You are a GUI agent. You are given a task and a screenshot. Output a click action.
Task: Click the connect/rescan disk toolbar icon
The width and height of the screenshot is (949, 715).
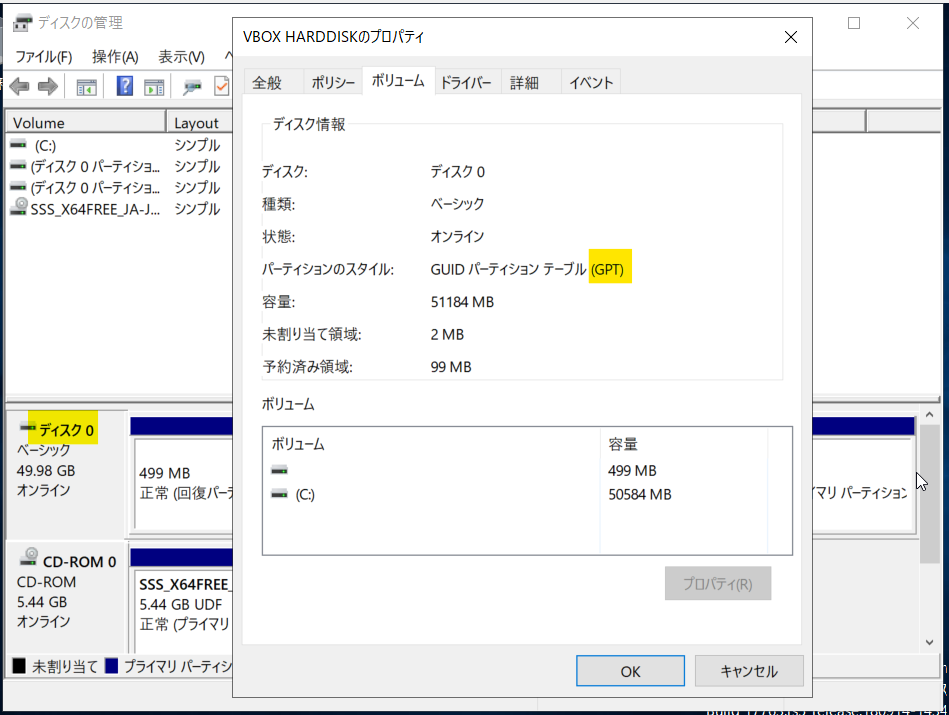(192, 87)
